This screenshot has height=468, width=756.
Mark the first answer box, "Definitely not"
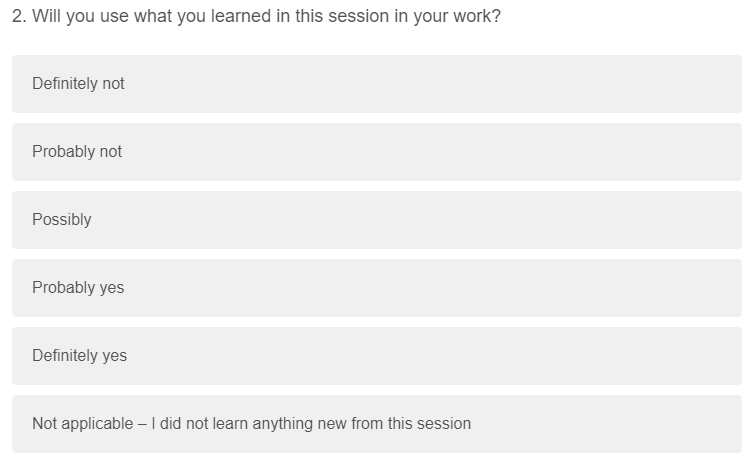[377, 84]
